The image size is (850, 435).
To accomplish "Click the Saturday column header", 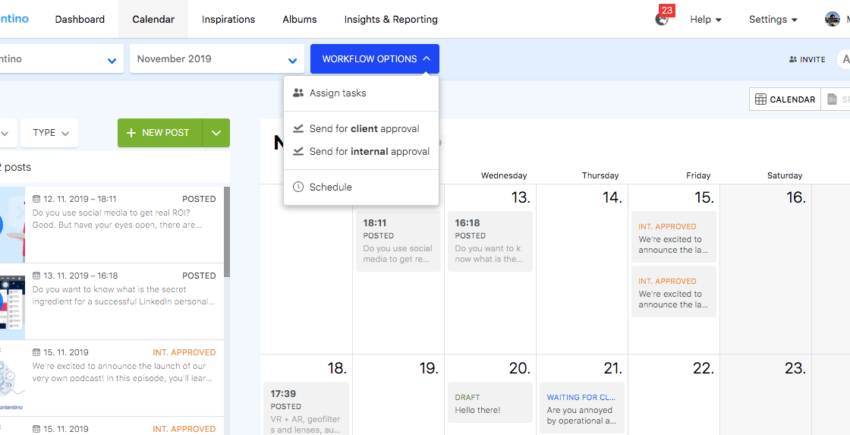I will point(784,175).
